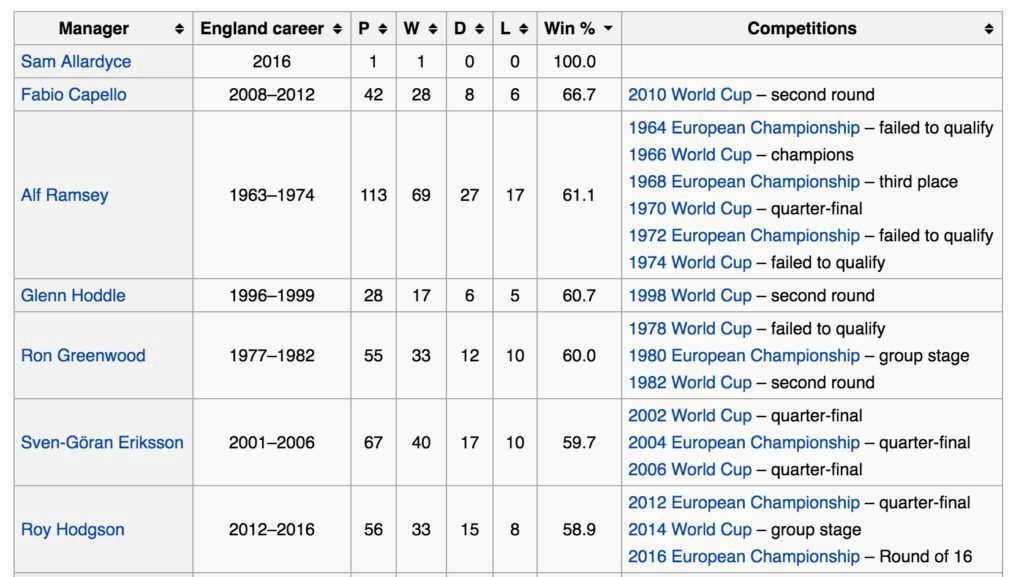Image resolution: width=1024 pixels, height=577 pixels.
Task: Sort by England career column arrows
Action: click(x=338, y=29)
